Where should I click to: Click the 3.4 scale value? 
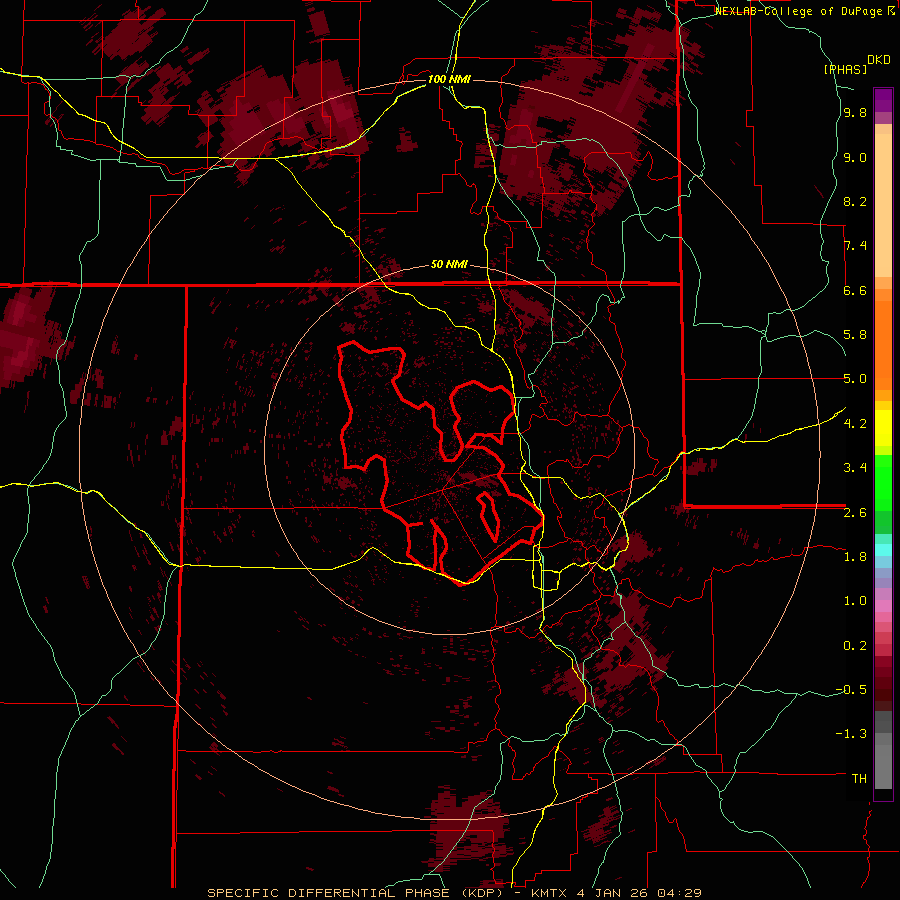click(855, 468)
